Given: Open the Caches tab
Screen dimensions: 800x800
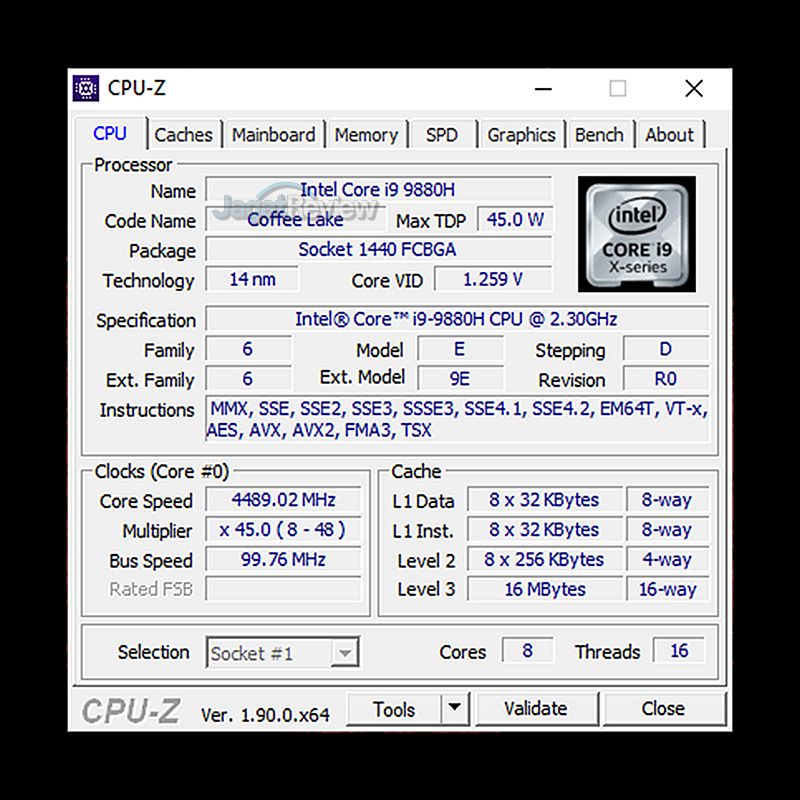Looking at the screenshot, I should pos(183,135).
